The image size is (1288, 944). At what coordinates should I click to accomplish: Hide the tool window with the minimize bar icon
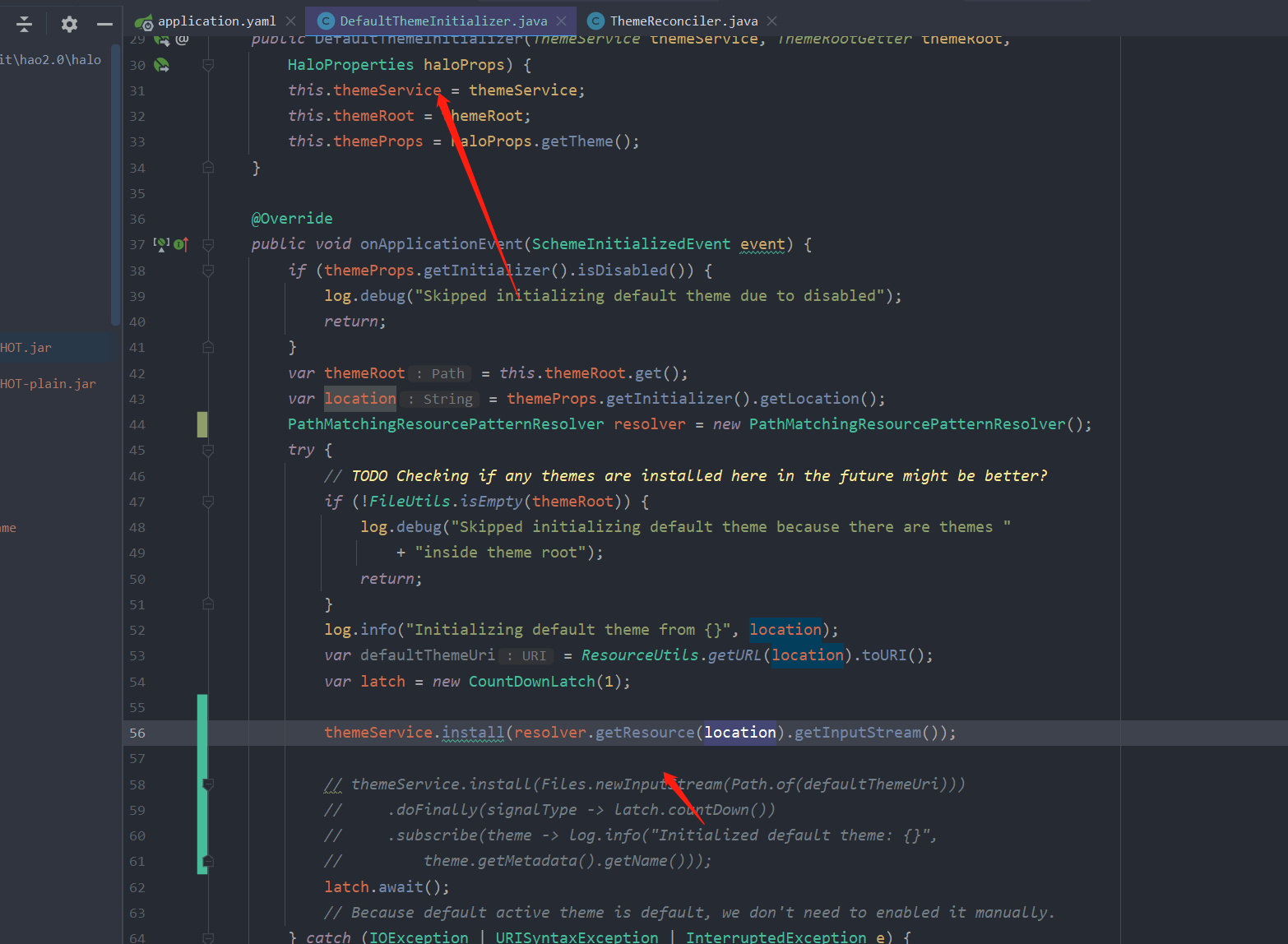click(104, 24)
